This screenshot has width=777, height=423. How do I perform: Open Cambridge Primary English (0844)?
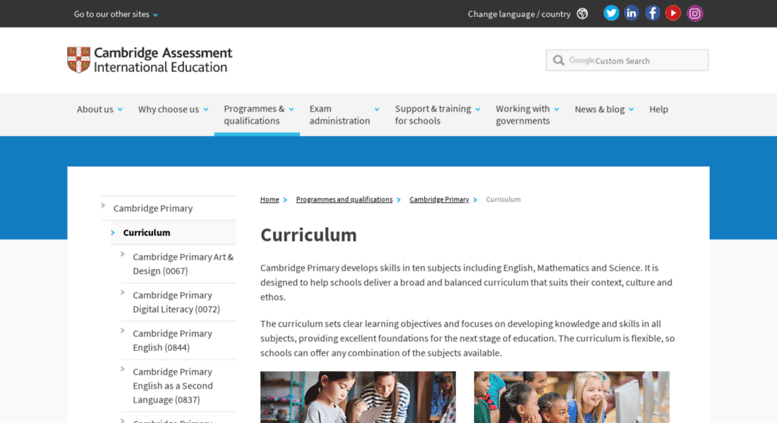(x=172, y=340)
